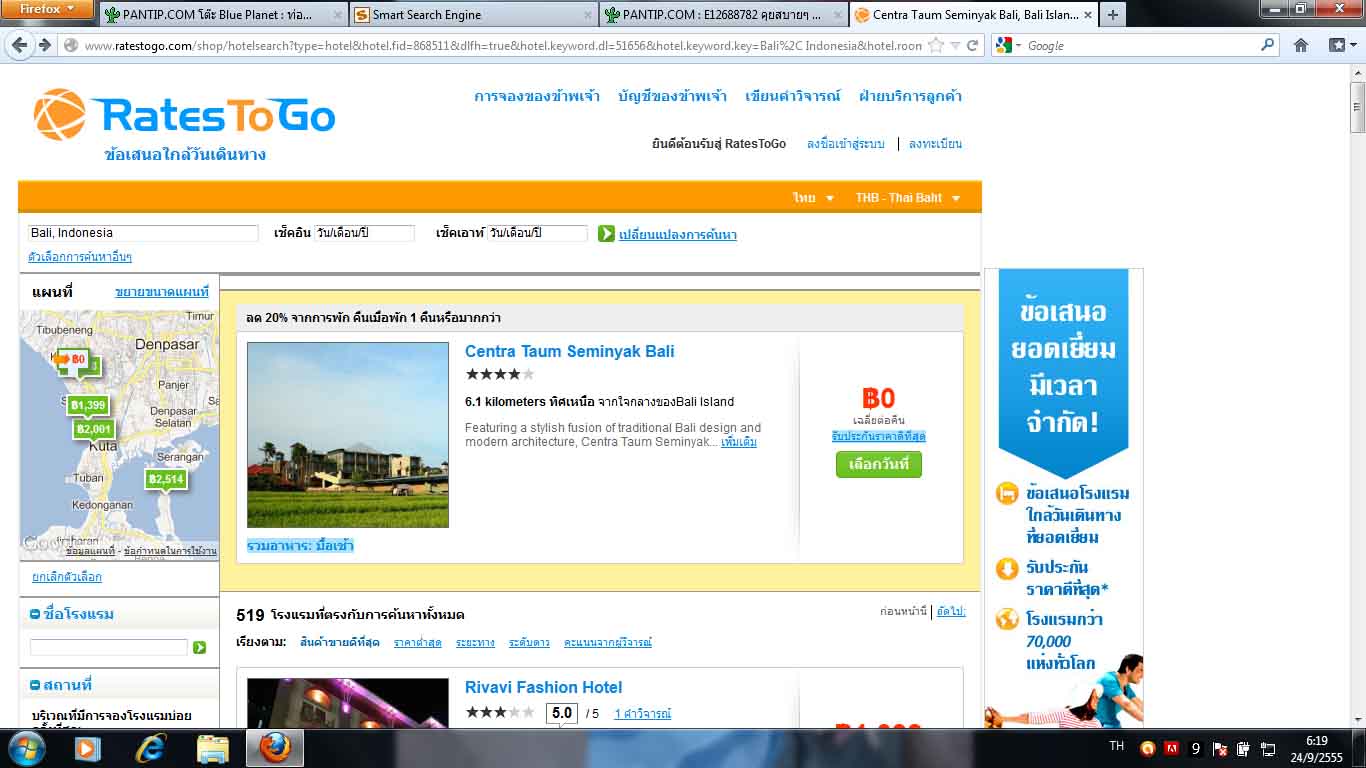Reload the page via the refresh icon
The width and height of the screenshot is (1366, 768).
tap(973, 45)
